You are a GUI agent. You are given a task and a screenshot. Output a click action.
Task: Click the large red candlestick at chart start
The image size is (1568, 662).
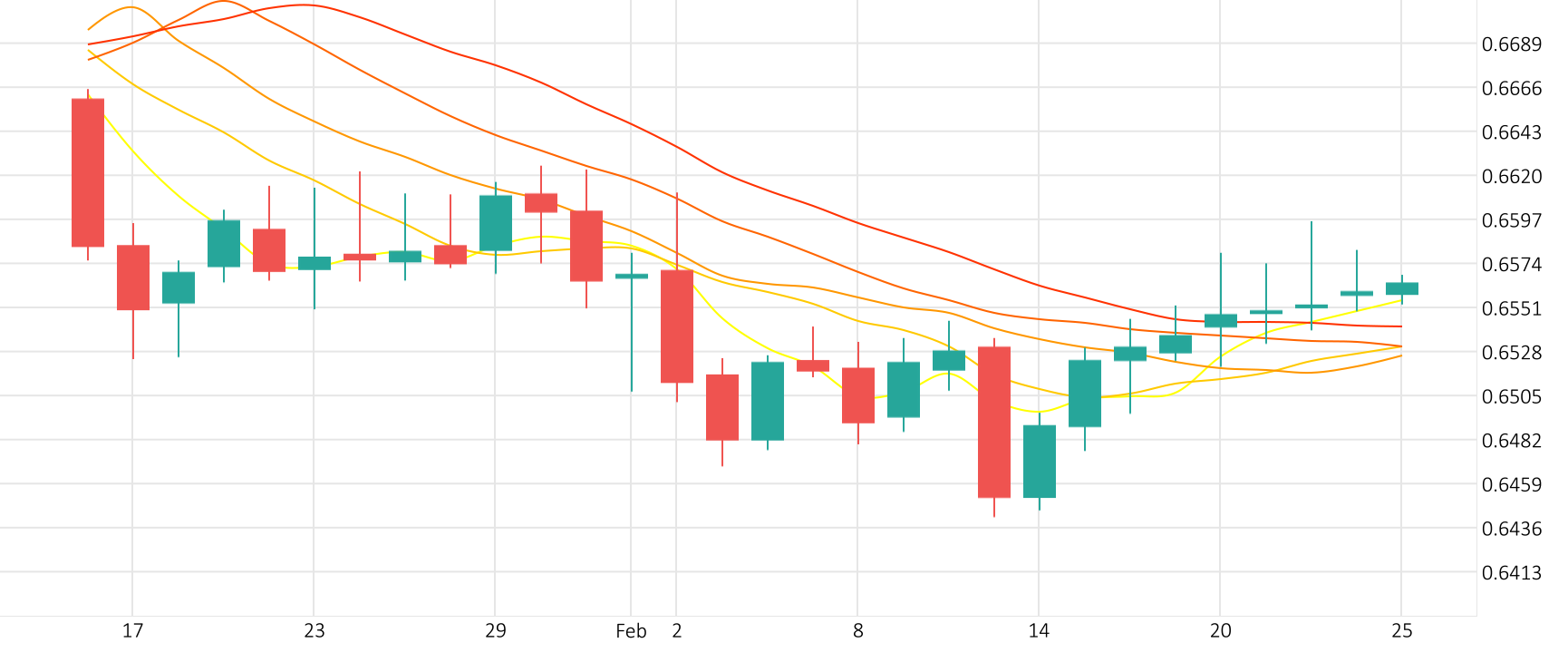click(x=88, y=172)
